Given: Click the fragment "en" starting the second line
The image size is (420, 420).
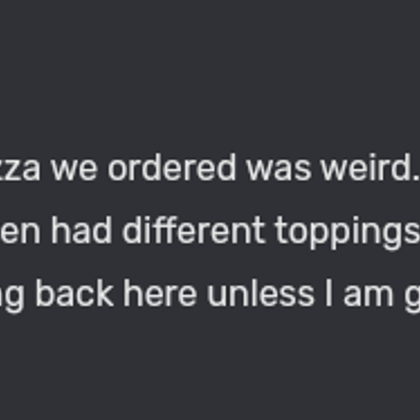Looking at the screenshot, I should point(20,234).
